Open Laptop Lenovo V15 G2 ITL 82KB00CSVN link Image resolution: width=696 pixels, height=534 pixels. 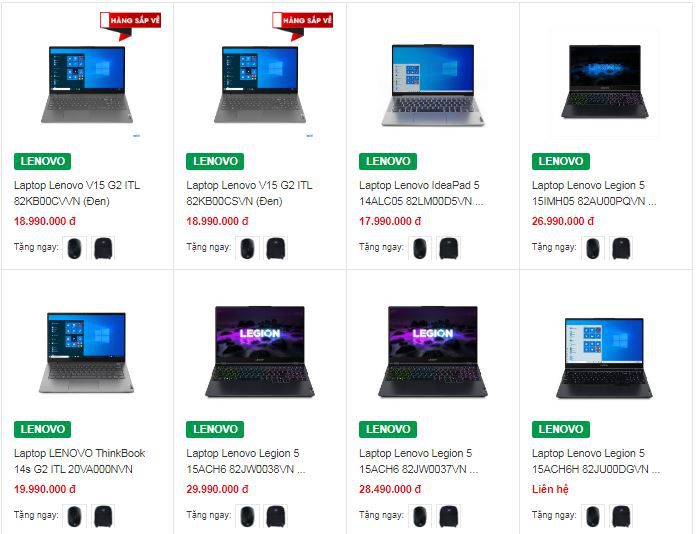tap(249, 193)
